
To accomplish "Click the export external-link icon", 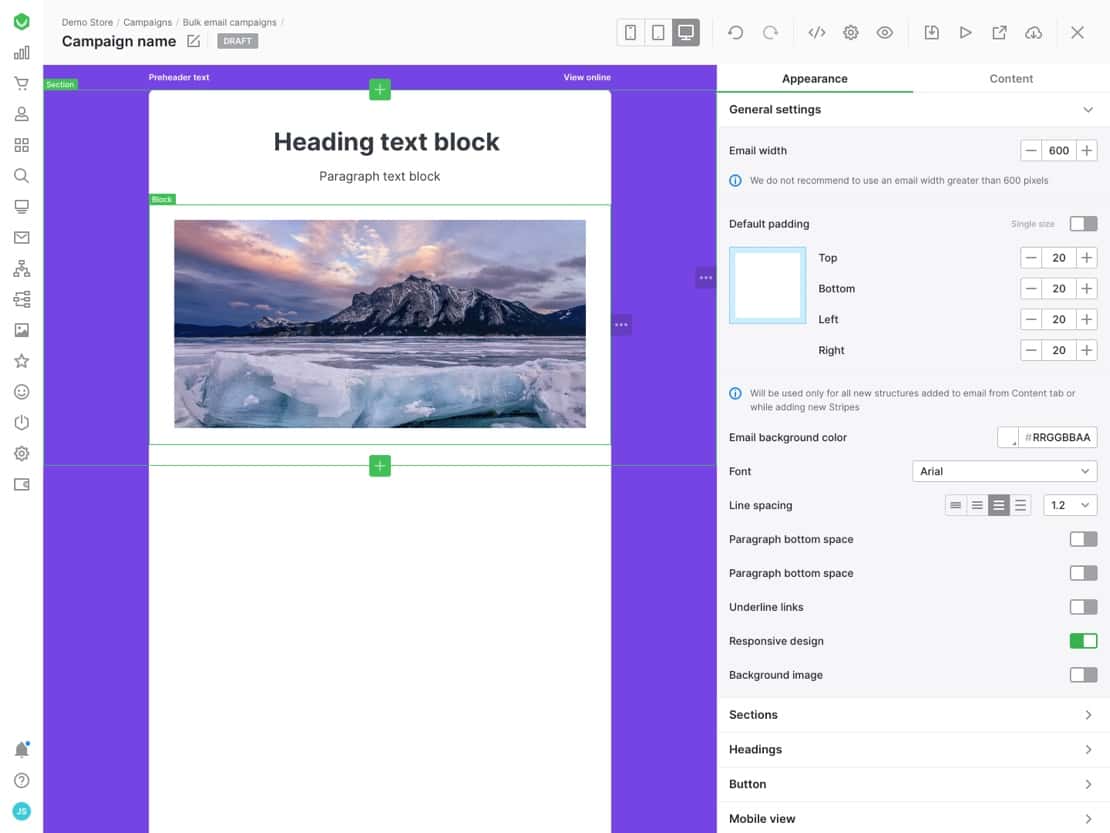I will 999,33.
